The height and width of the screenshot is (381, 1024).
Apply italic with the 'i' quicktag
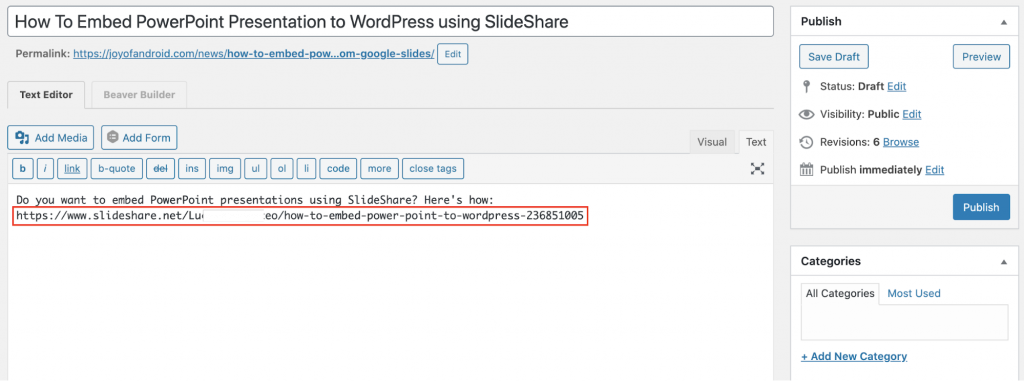click(45, 169)
